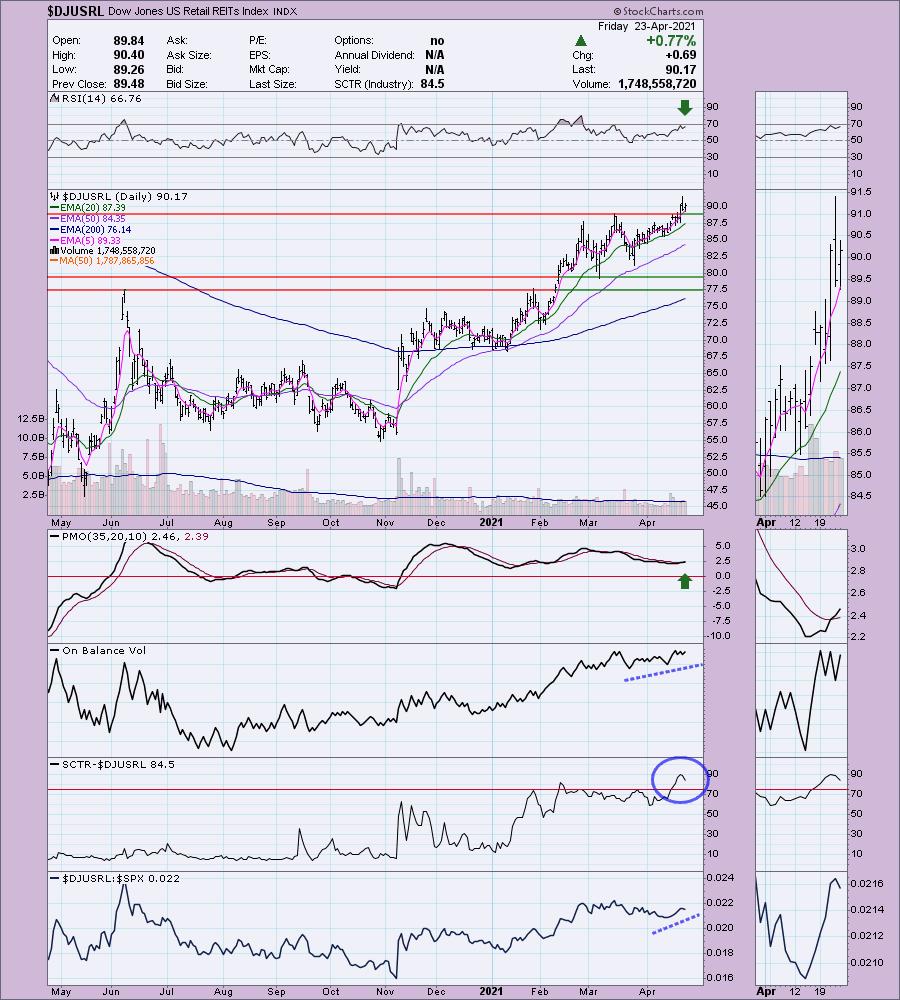The image size is (900, 1000).
Task: Click the P/E label
Action: point(258,40)
